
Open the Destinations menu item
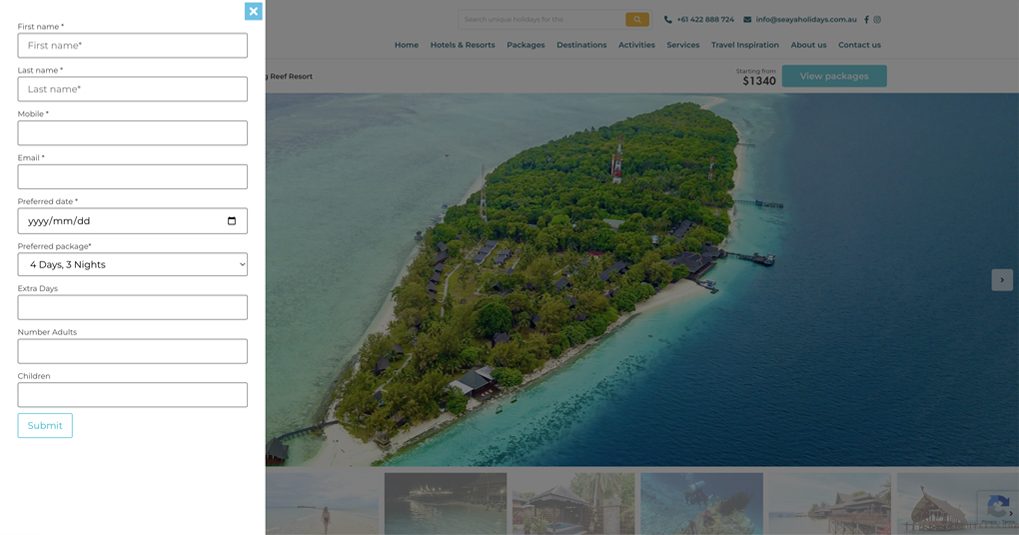(x=582, y=45)
